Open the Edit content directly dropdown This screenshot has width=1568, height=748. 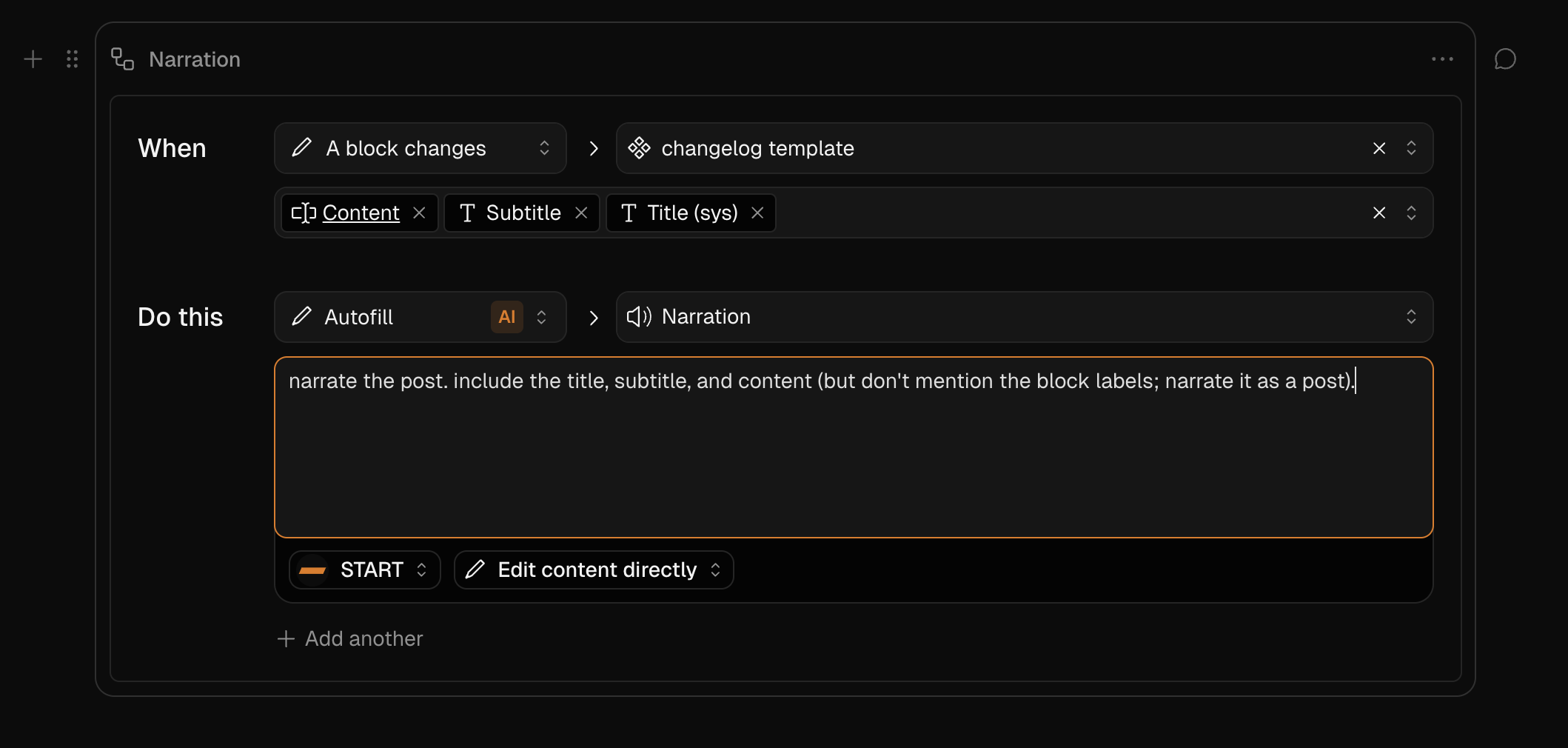(594, 570)
